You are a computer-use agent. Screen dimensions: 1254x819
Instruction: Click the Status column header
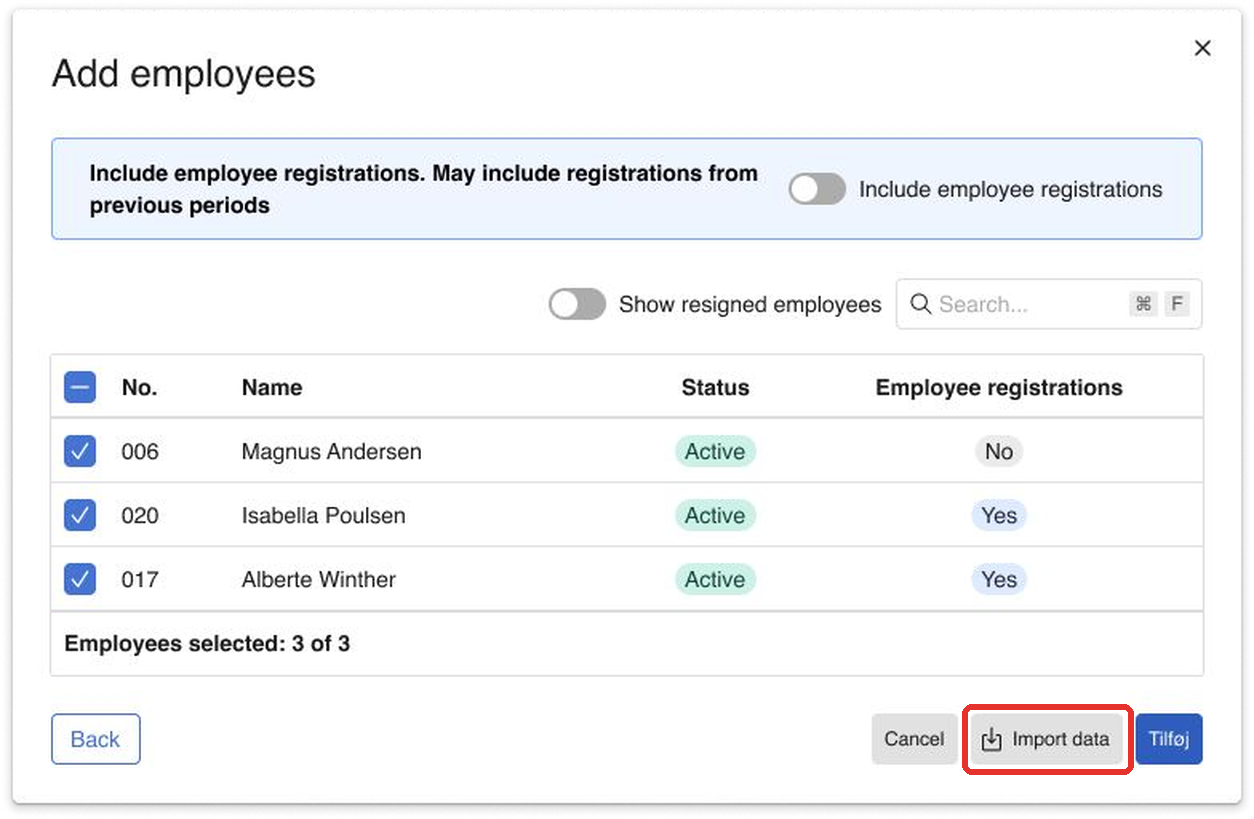(x=715, y=387)
